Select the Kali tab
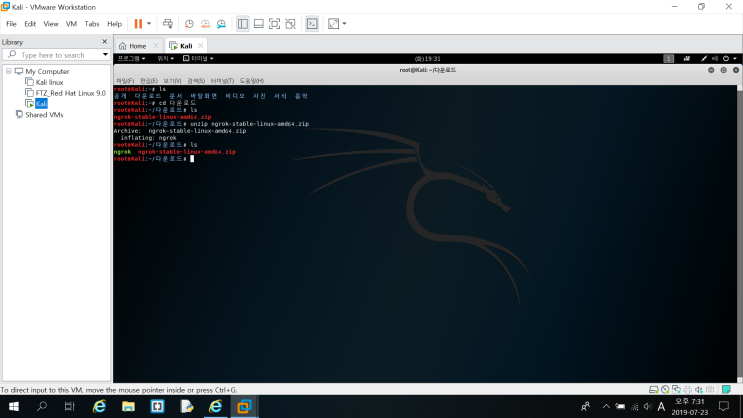The width and height of the screenshot is (743, 418). pyautogui.click(x=186, y=46)
